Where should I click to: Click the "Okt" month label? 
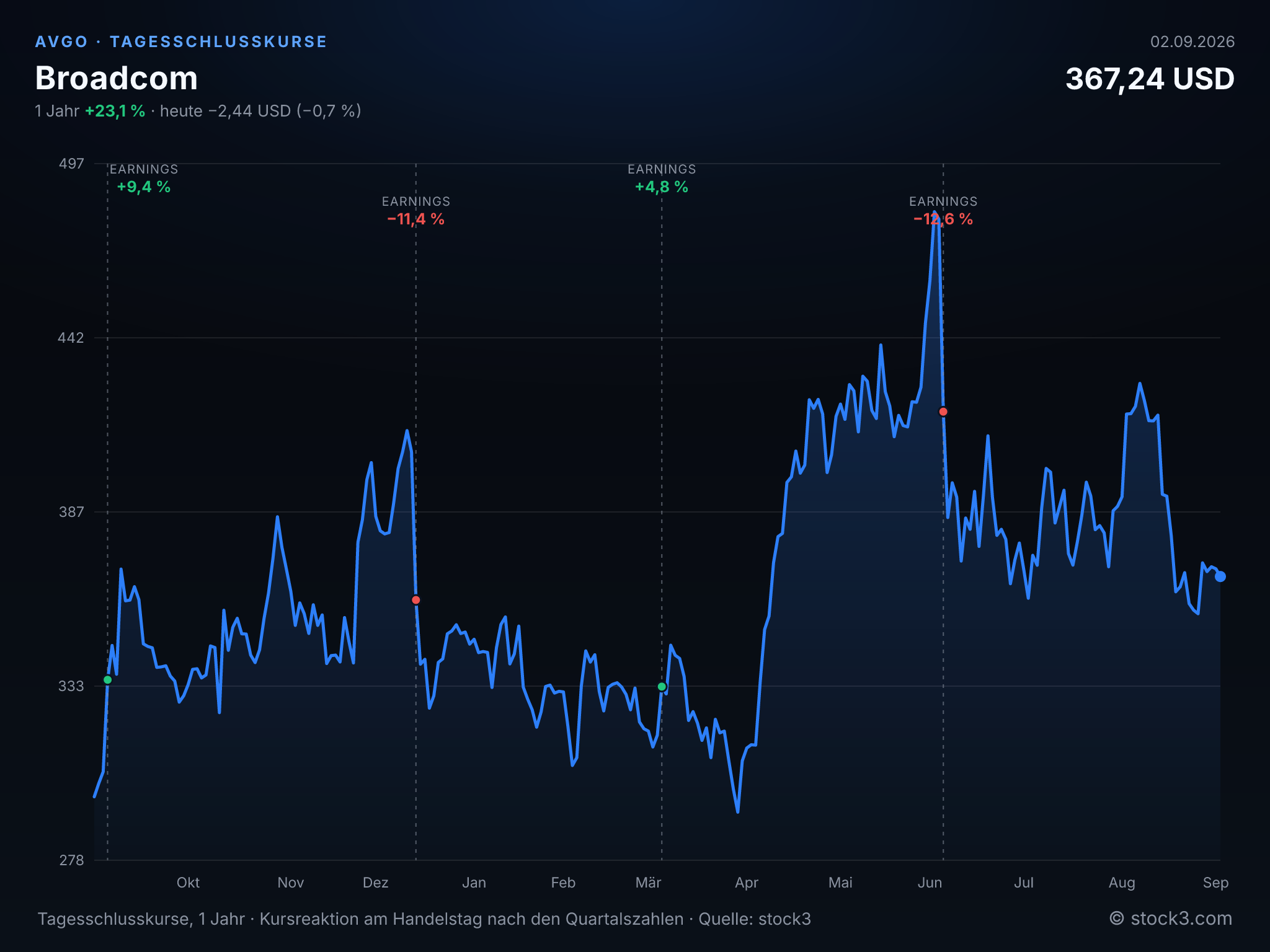pyautogui.click(x=188, y=883)
